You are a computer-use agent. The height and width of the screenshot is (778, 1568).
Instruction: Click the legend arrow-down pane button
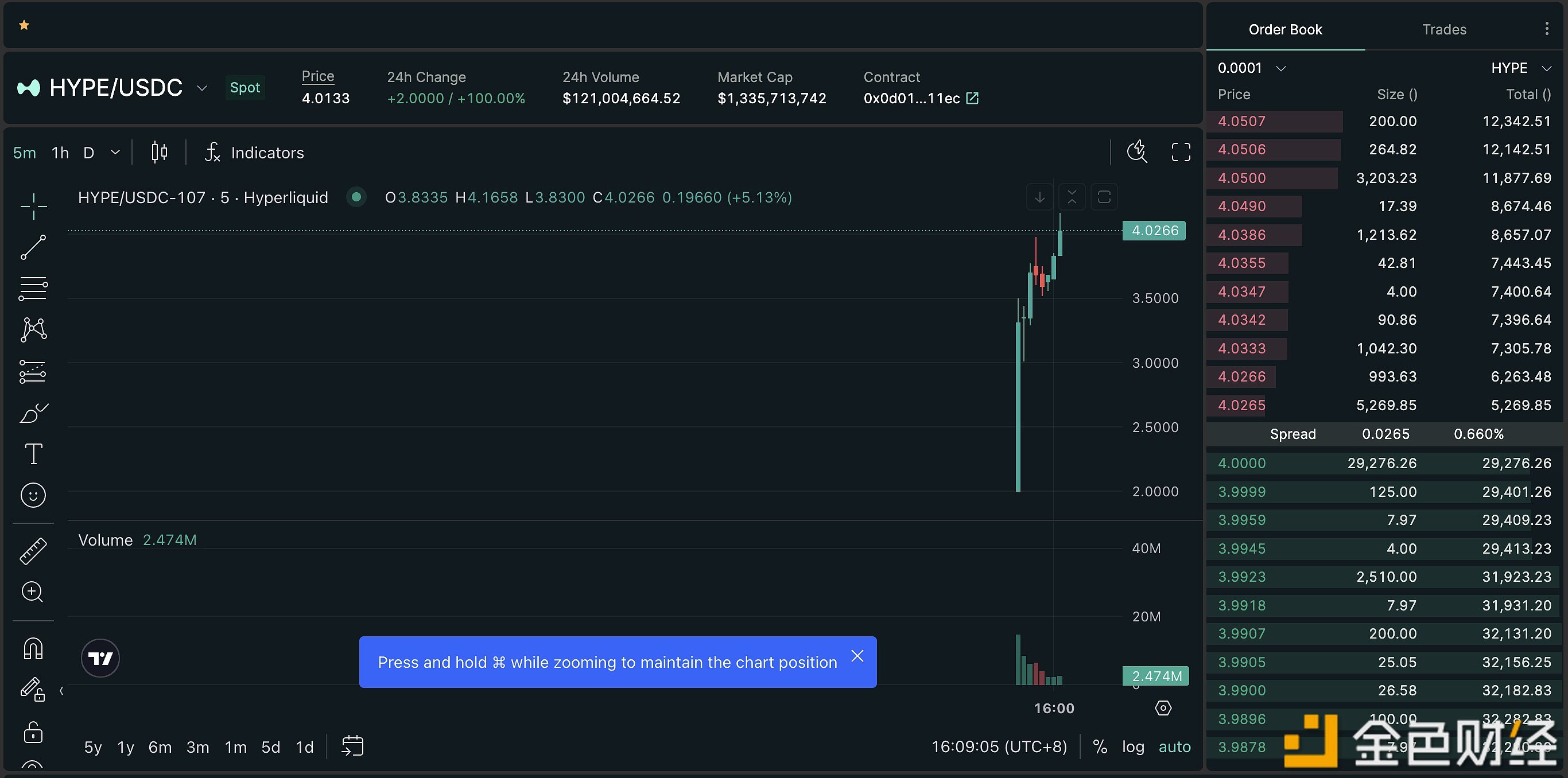(1039, 197)
